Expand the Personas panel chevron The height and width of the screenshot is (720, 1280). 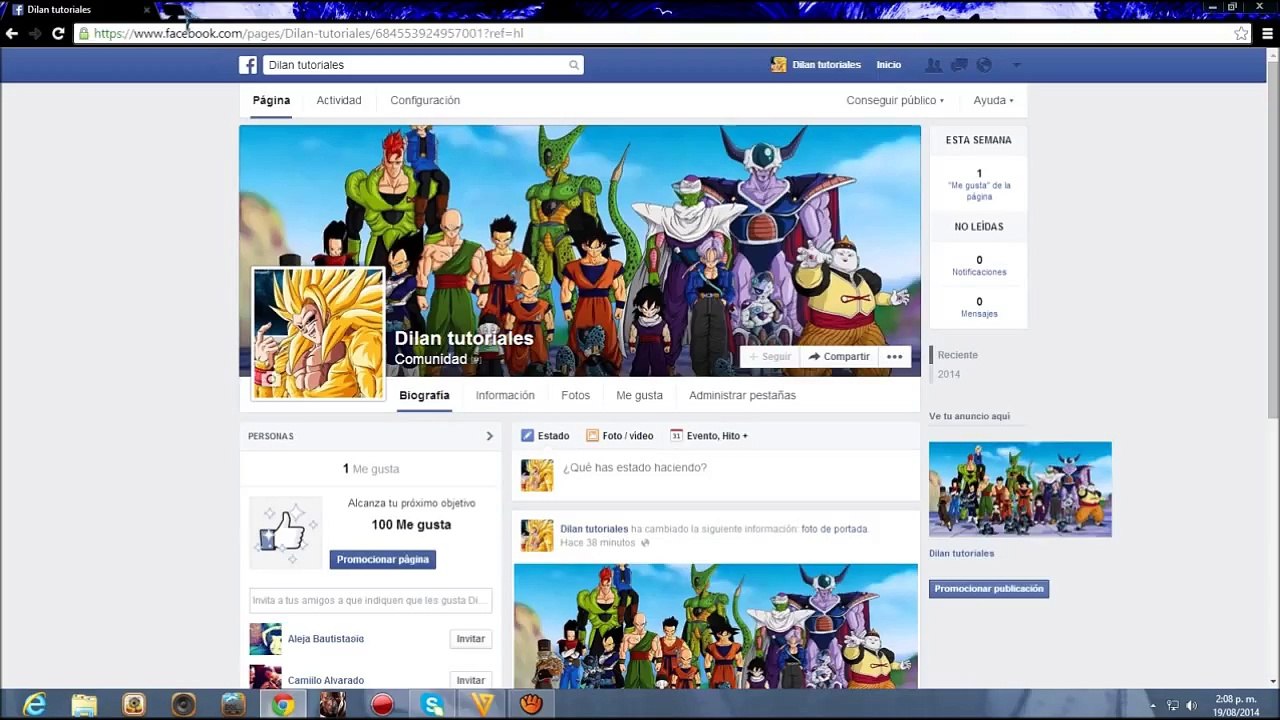pyautogui.click(x=490, y=436)
